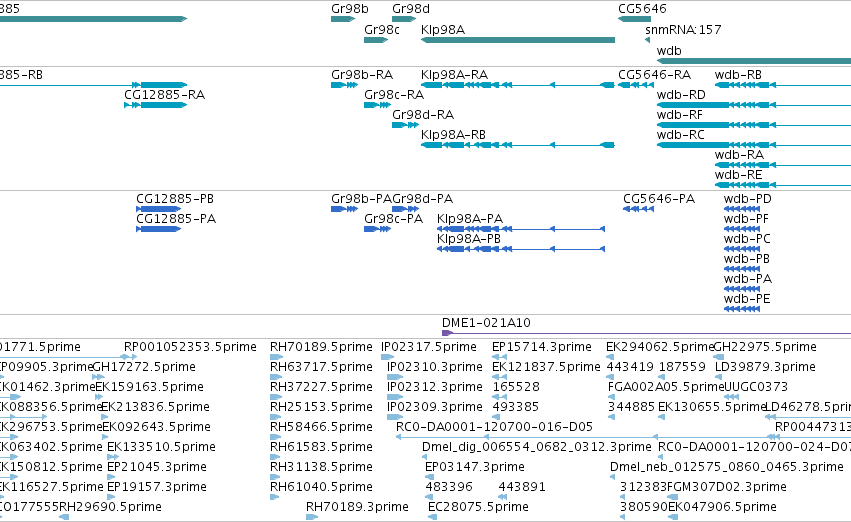Click the wdb-RA transcript label
This screenshot has width=851, height=522.
(x=739, y=155)
